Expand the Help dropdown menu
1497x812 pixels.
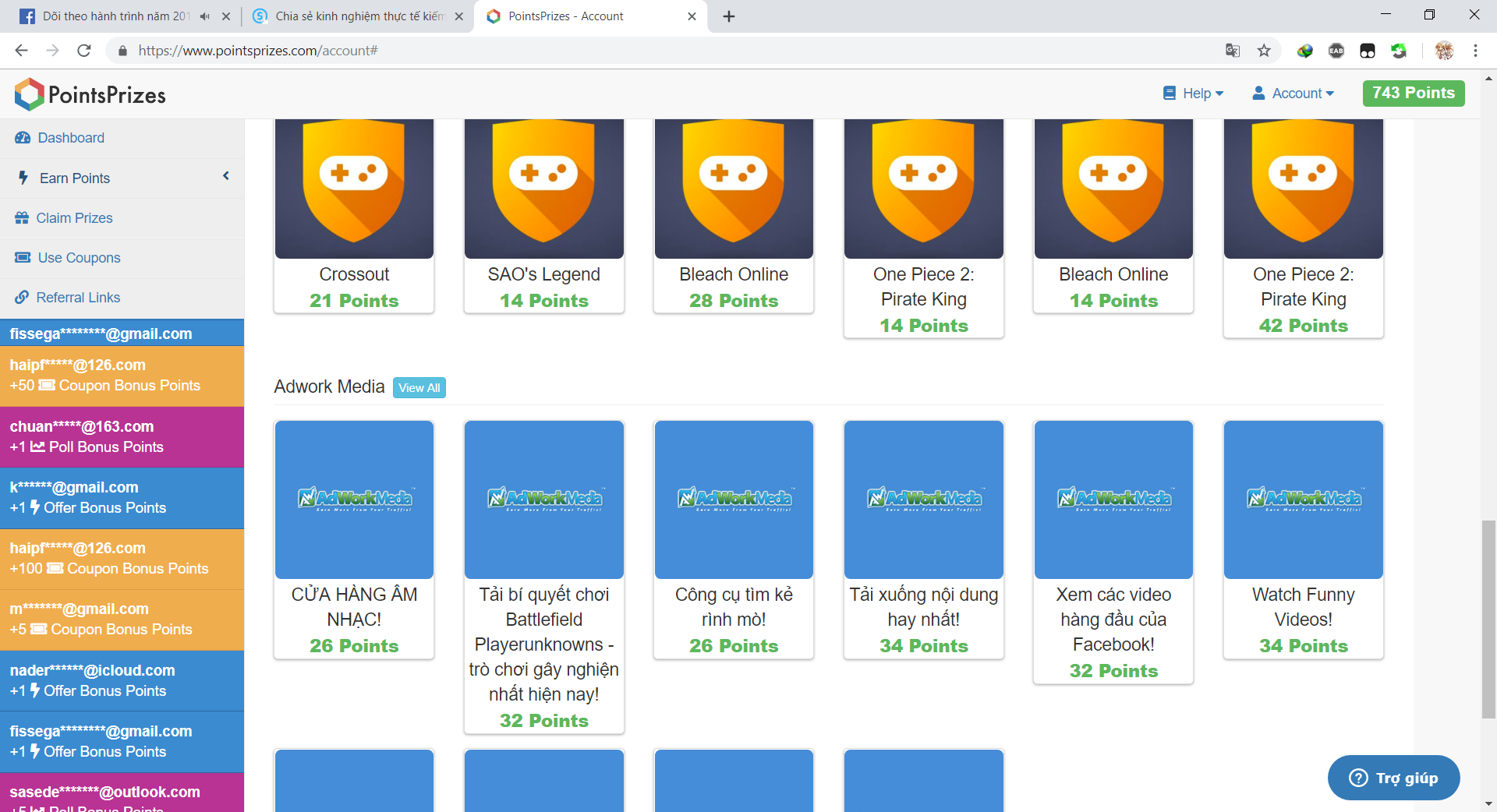(1194, 94)
